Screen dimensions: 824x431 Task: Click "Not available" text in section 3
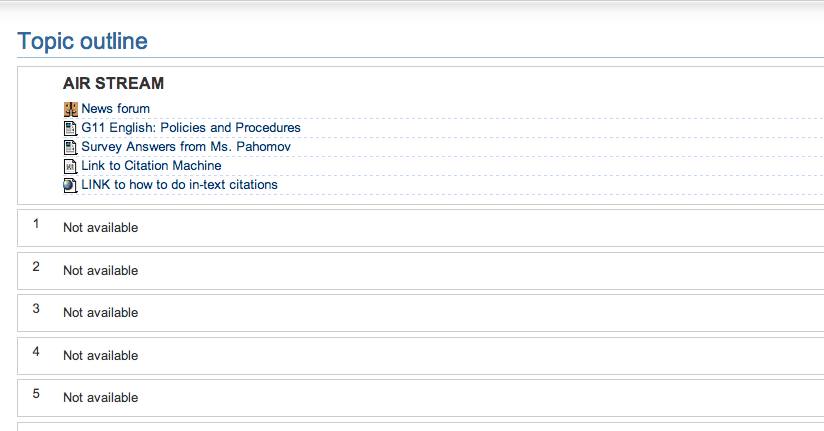pos(100,313)
